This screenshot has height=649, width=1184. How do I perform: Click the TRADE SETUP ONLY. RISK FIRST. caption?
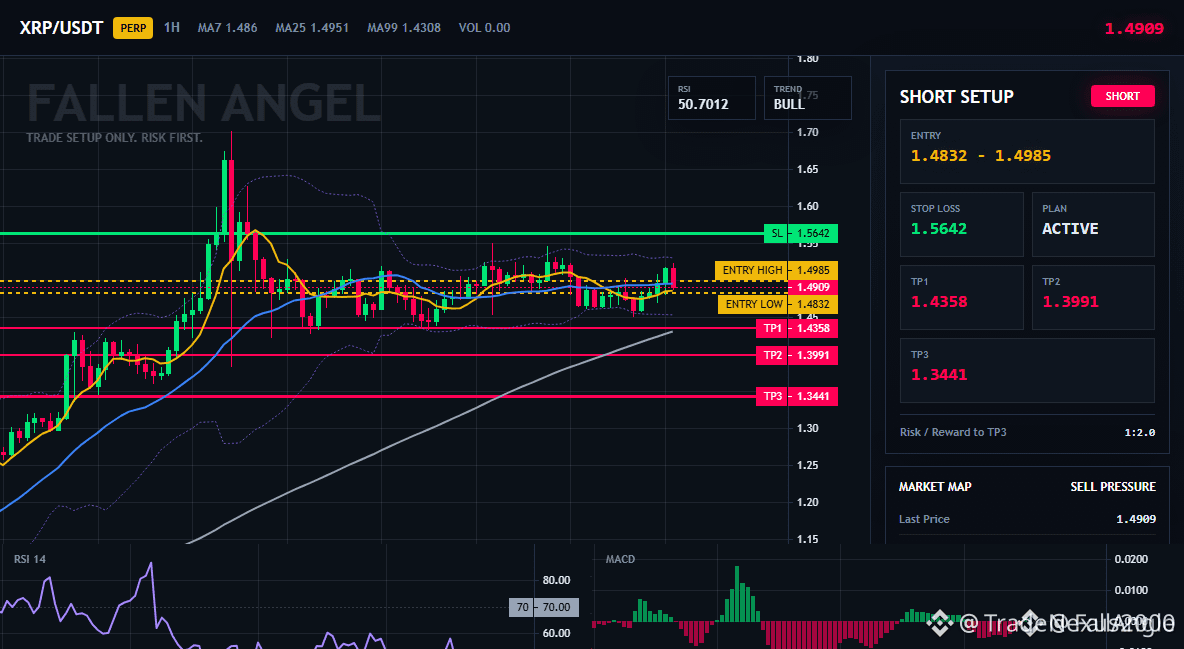click(114, 138)
